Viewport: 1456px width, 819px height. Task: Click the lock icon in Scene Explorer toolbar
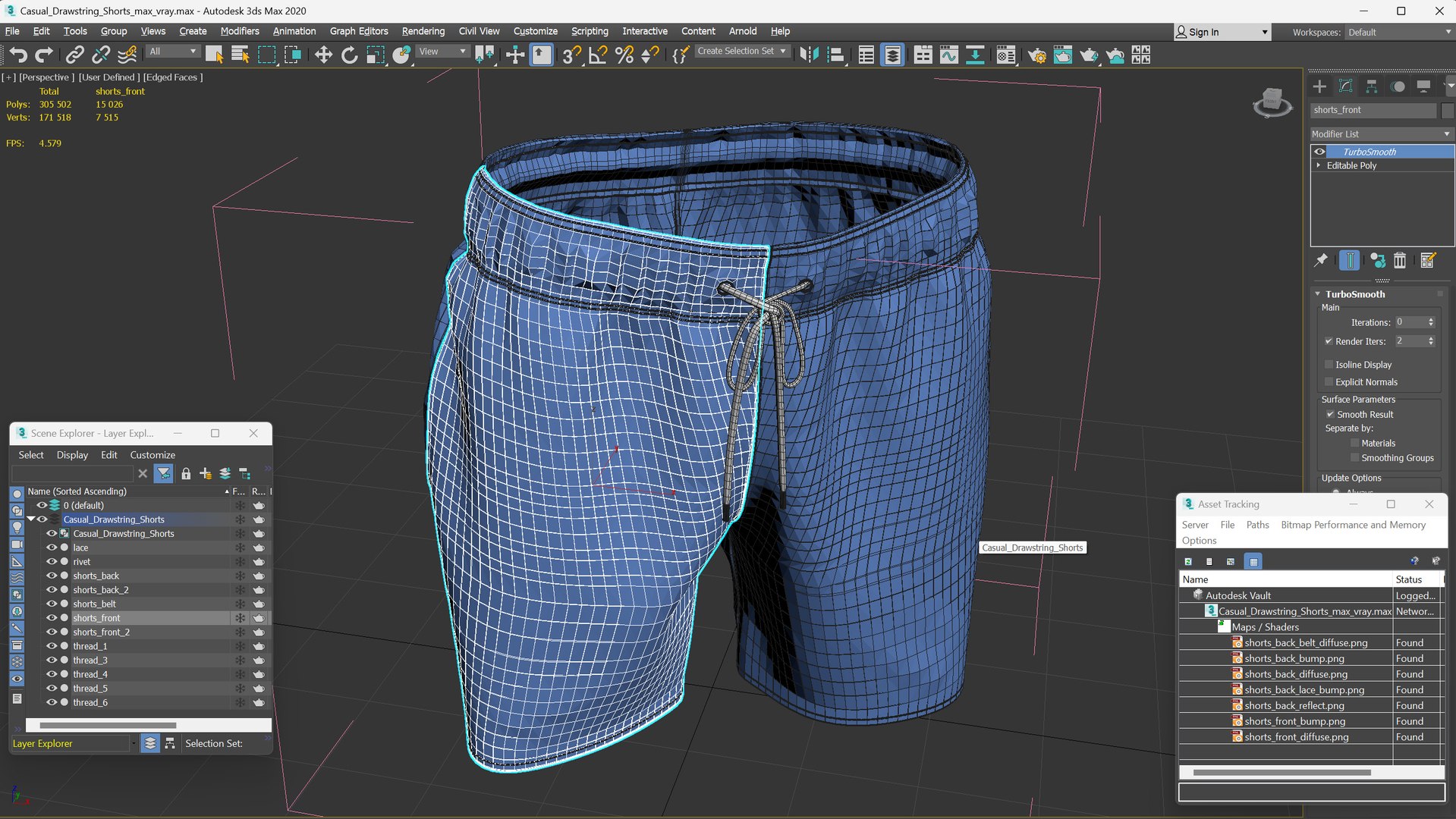(186, 474)
